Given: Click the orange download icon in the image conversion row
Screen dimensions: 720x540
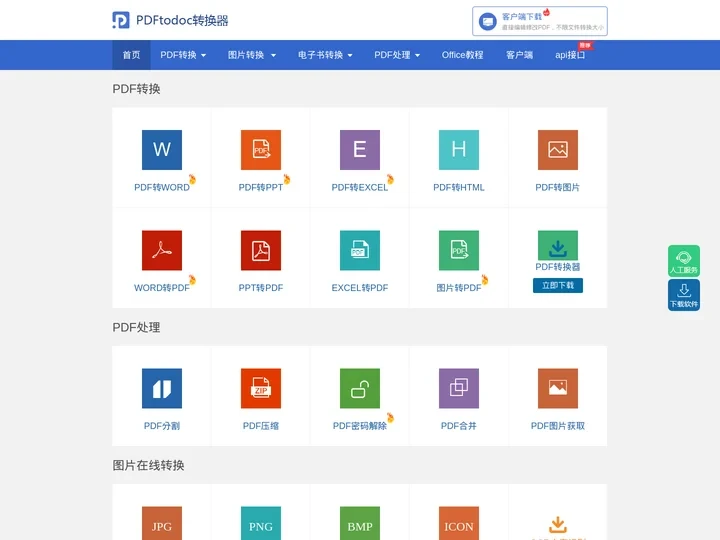Looking at the screenshot, I should (x=558, y=524).
